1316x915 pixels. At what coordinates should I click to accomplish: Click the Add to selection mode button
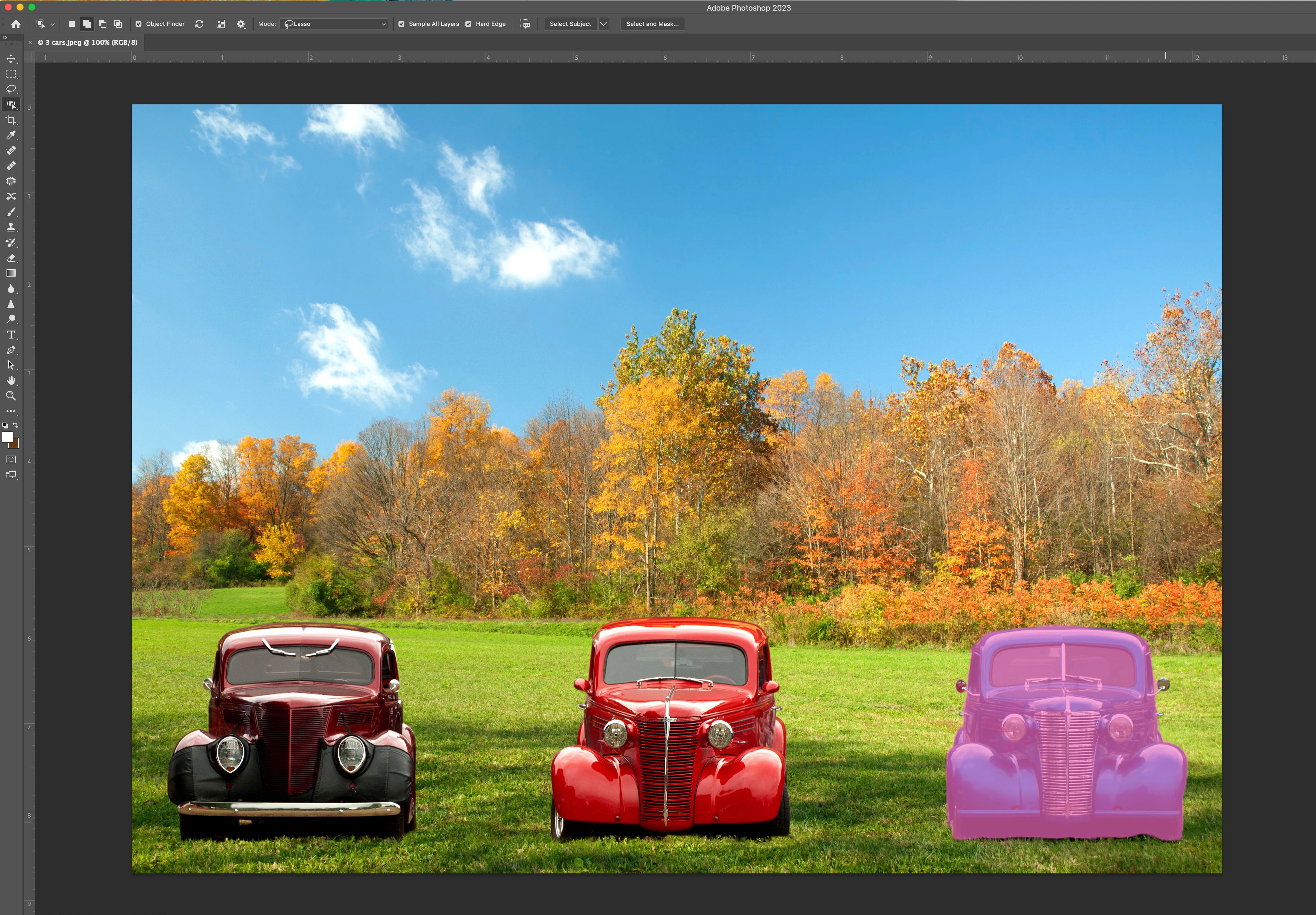(x=87, y=24)
